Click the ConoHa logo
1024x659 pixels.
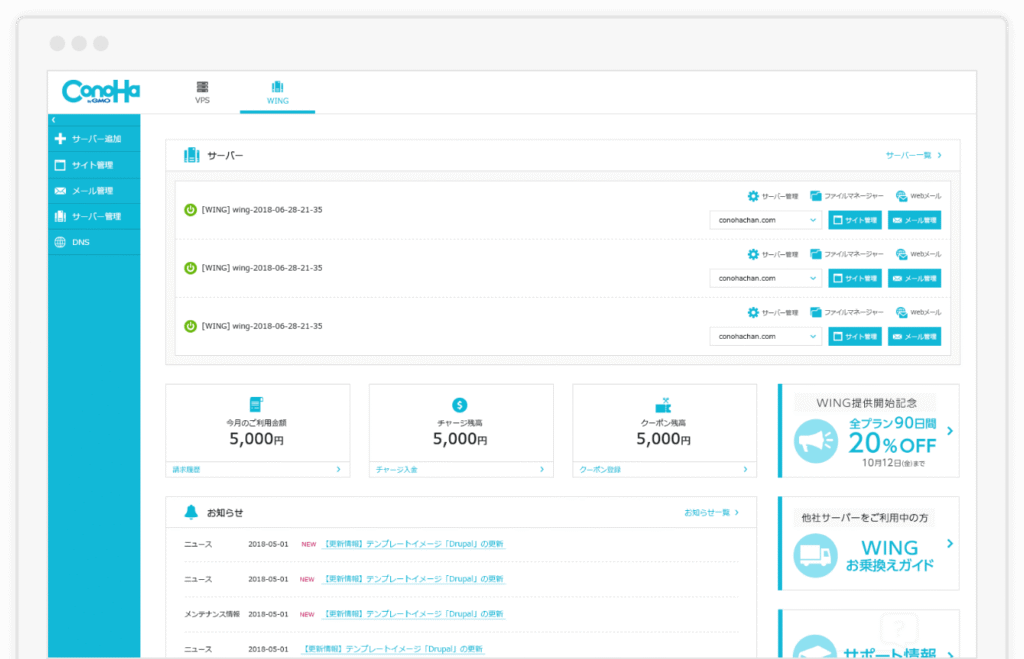click(x=100, y=92)
